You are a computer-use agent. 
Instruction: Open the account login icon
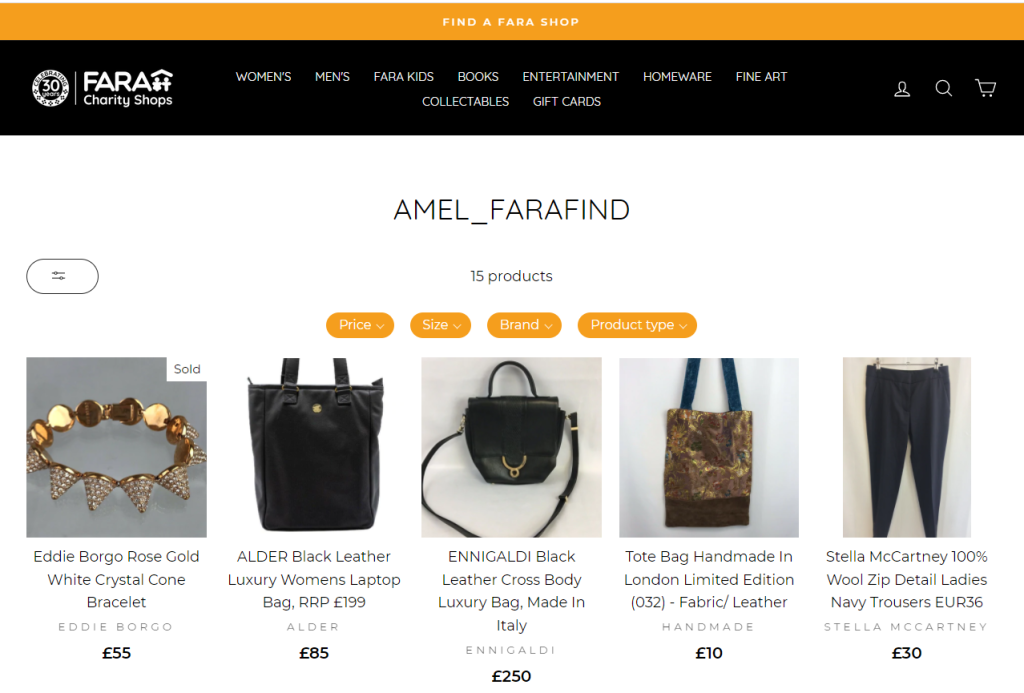click(902, 88)
